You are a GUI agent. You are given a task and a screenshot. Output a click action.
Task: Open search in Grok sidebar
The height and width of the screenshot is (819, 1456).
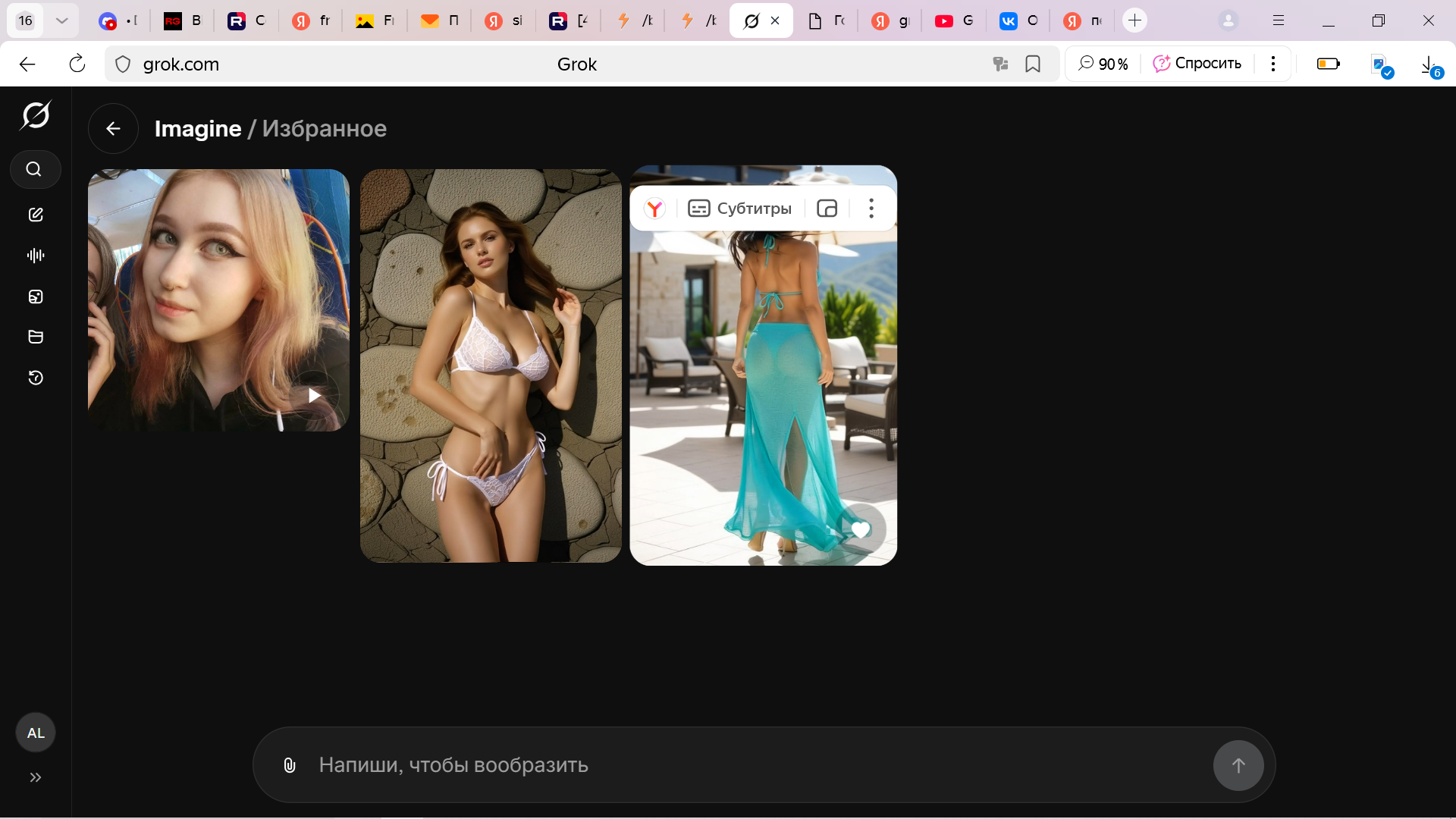point(34,169)
